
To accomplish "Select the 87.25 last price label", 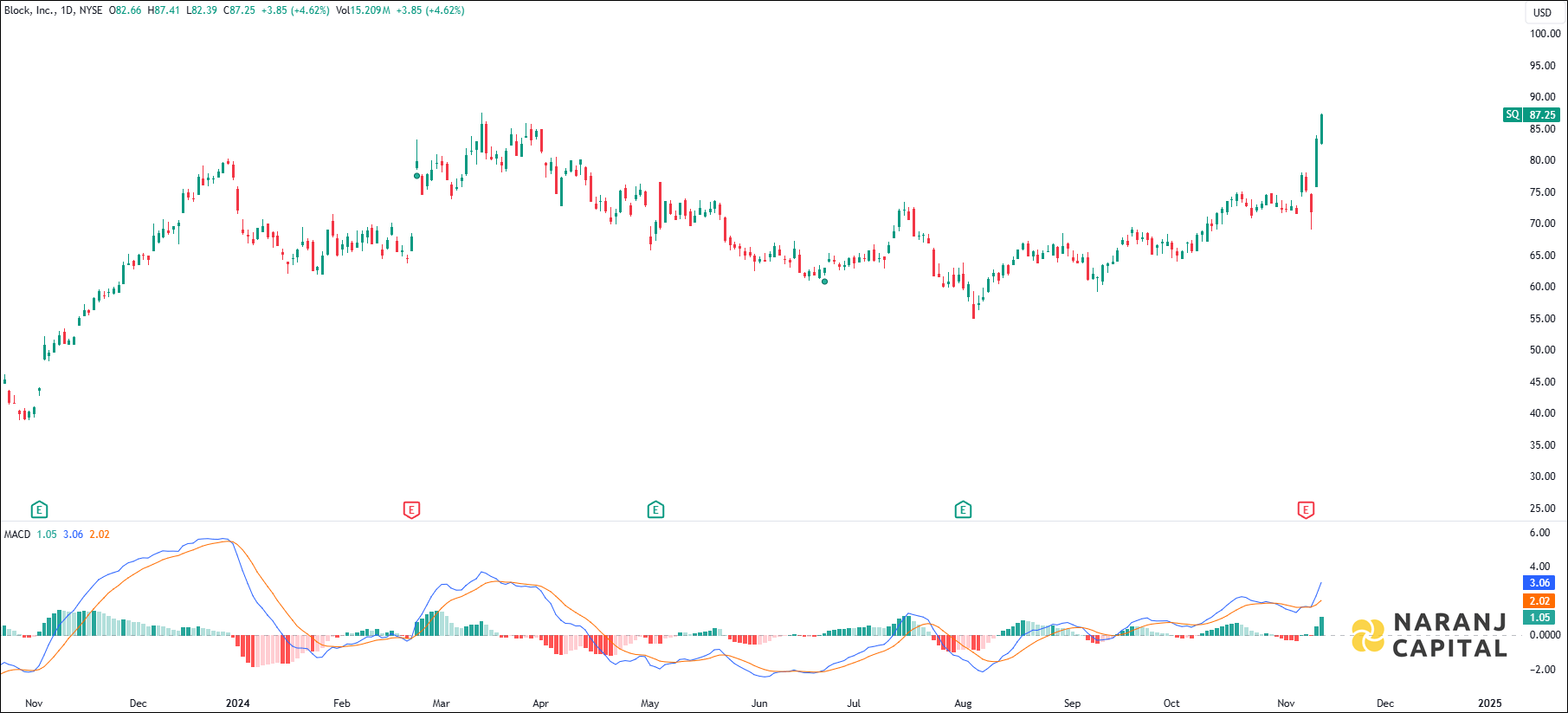I will (1542, 114).
